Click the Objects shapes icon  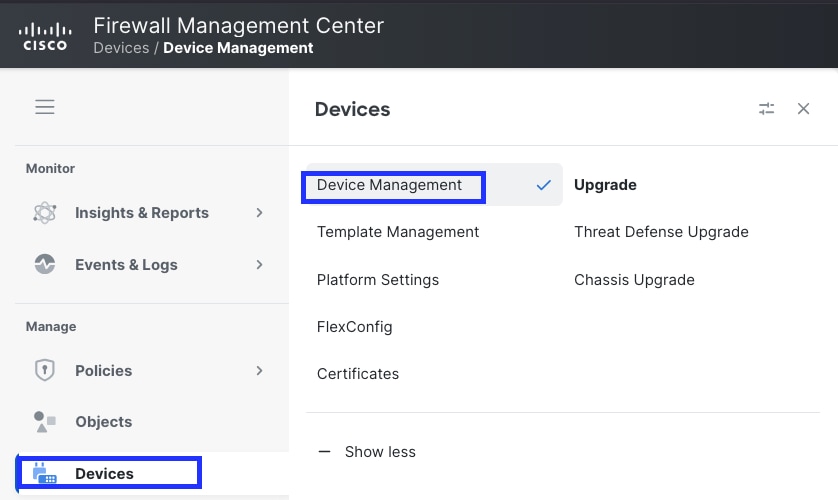45,421
